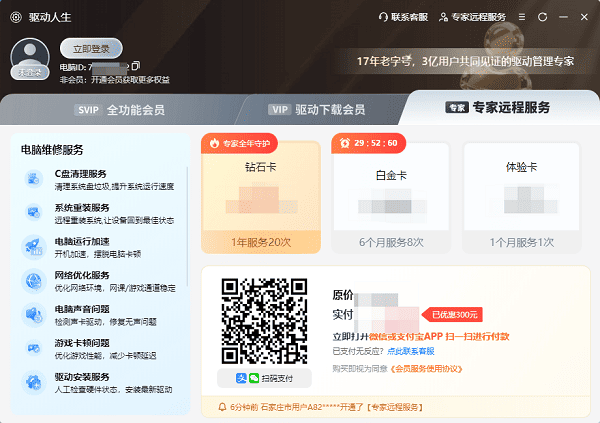Click the 驱动人生 gear logo icon

click(x=16, y=17)
